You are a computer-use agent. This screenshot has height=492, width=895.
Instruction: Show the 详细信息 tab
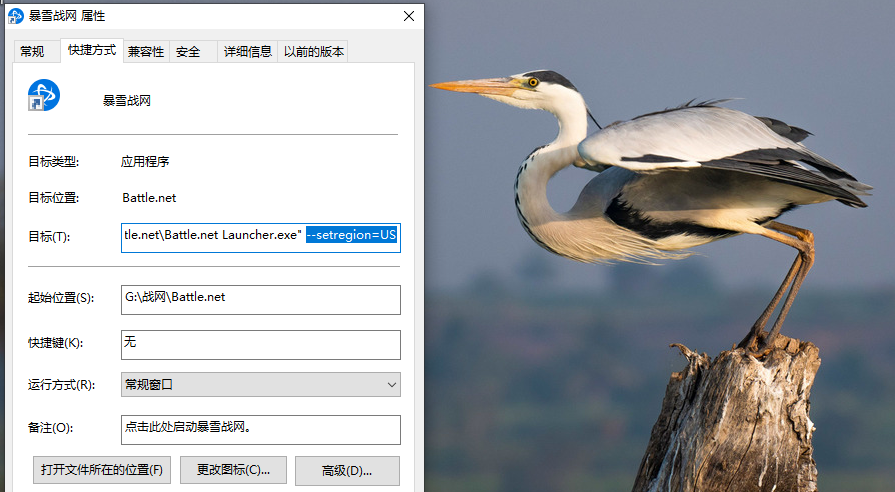[248, 52]
